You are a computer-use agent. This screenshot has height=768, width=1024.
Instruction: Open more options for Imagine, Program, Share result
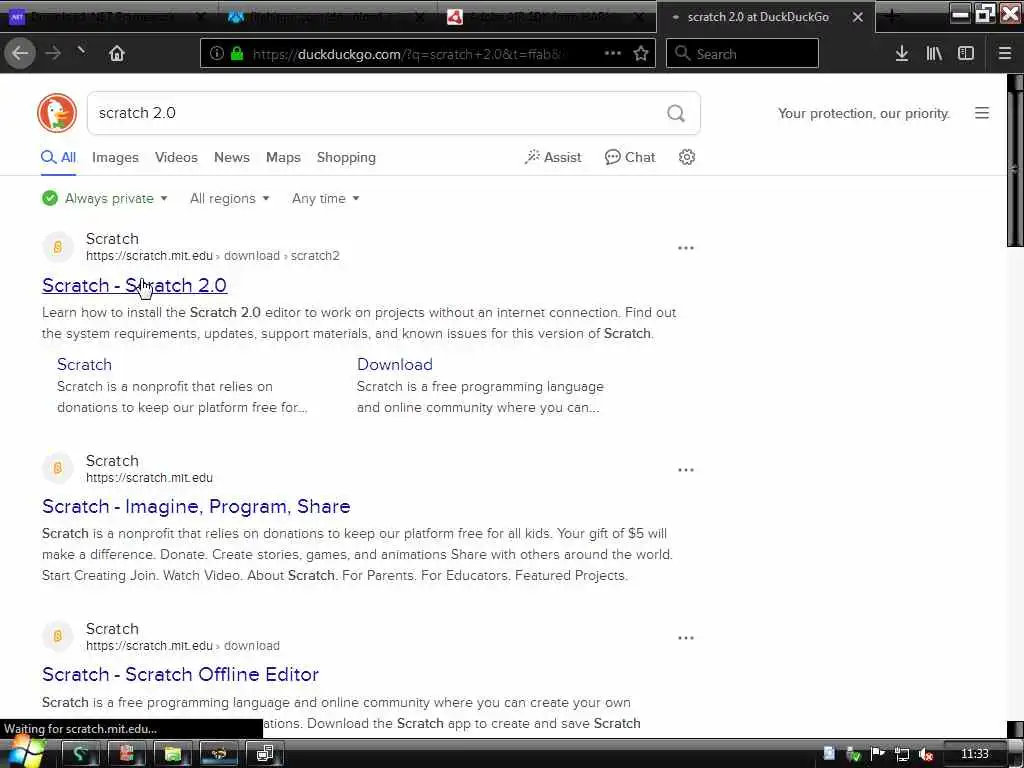tap(686, 470)
